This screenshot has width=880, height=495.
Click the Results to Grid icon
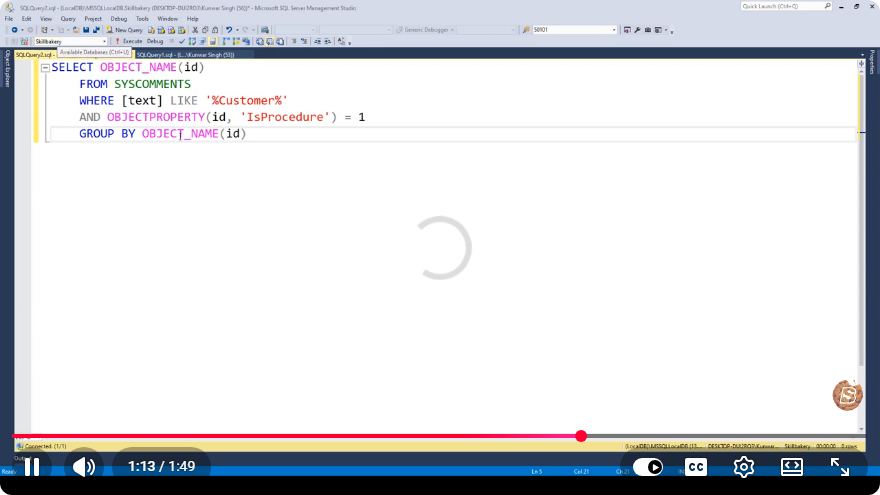click(269, 41)
